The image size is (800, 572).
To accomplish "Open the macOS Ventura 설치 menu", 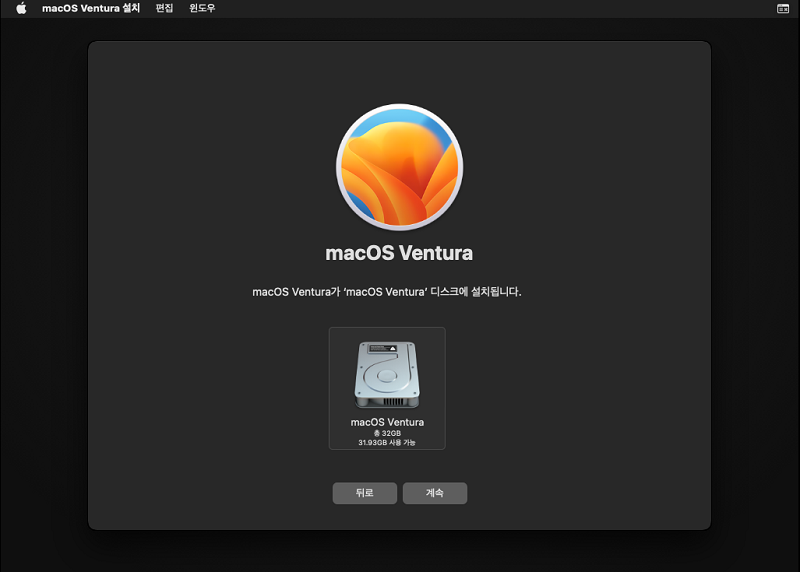I will (x=91, y=8).
